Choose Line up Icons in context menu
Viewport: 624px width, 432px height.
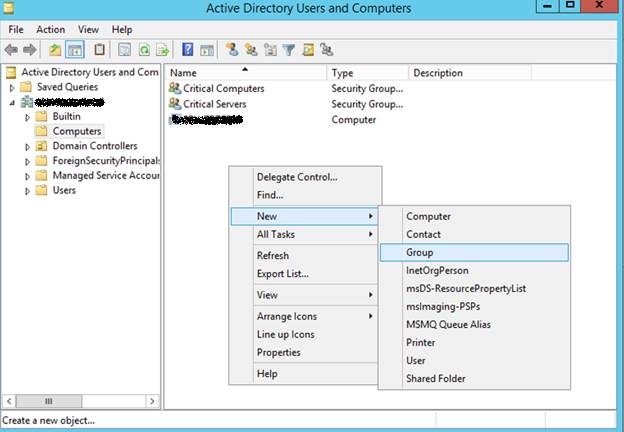pyautogui.click(x=304, y=334)
